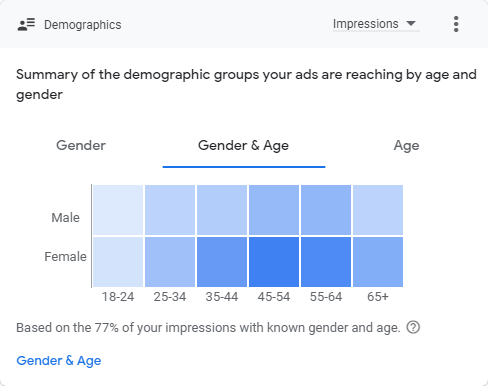This screenshot has height=386, width=488.
Task: Select the Female 18-24 heatmap cell
Action: tap(118, 262)
